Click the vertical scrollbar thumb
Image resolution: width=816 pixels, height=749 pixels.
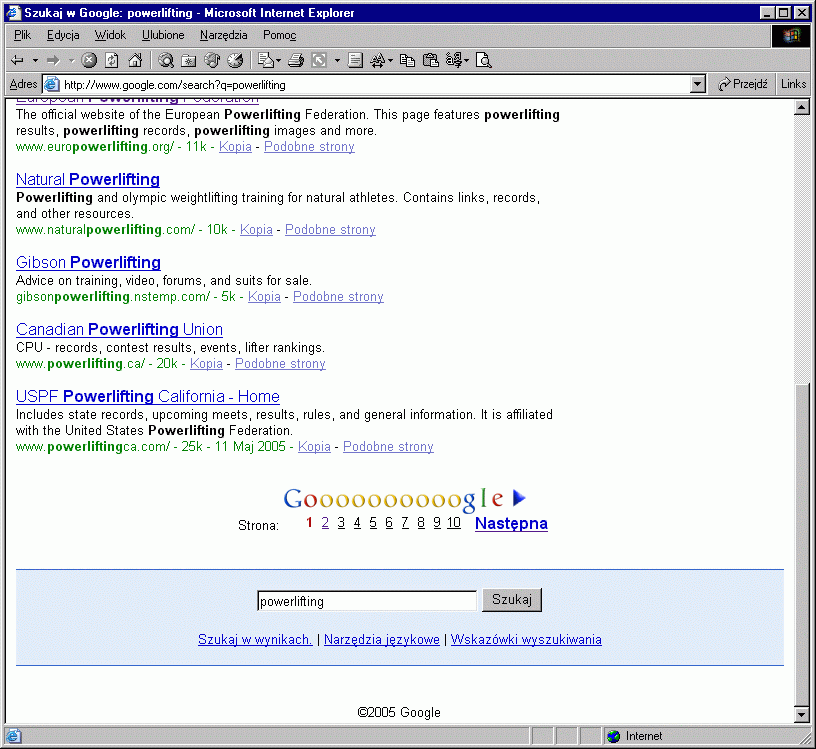pyautogui.click(x=802, y=545)
